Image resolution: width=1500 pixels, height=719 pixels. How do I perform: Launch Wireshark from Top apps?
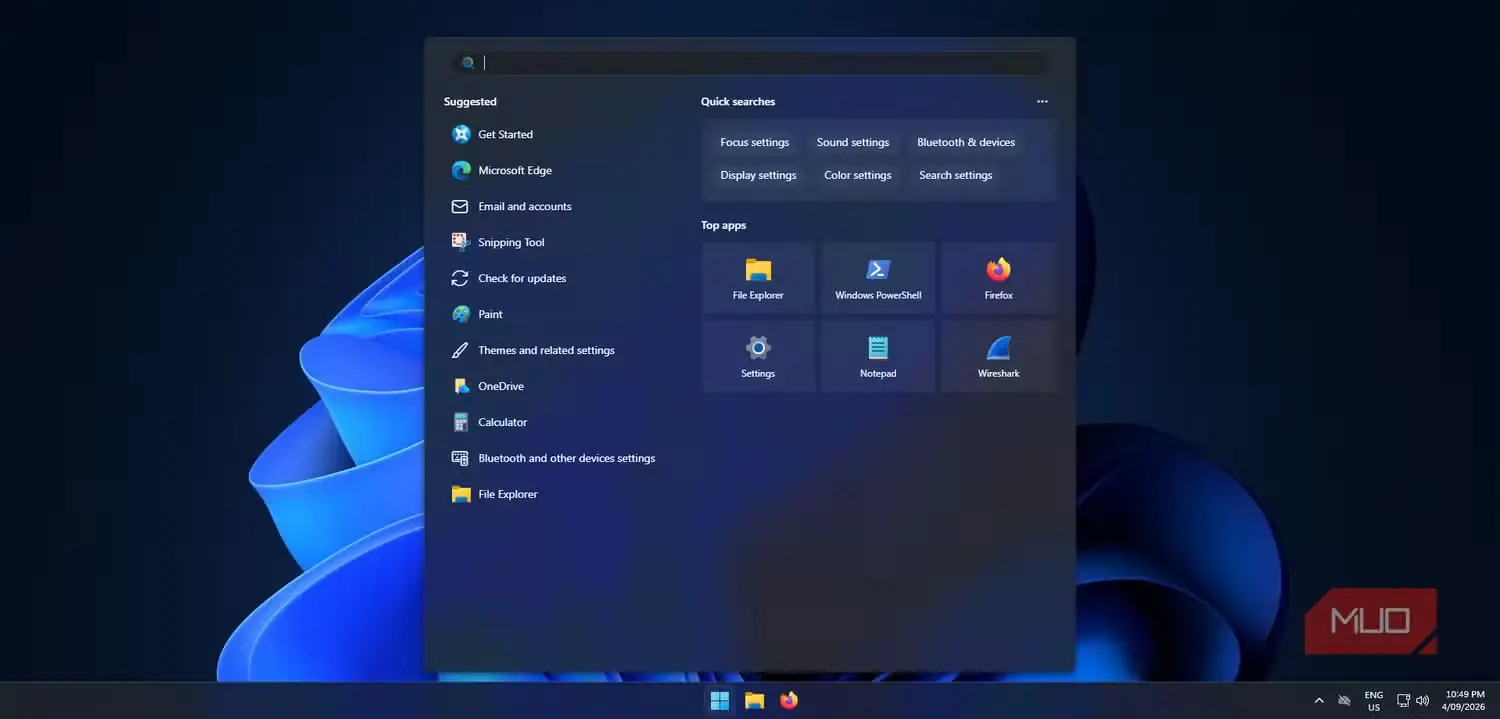coord(998,356)
